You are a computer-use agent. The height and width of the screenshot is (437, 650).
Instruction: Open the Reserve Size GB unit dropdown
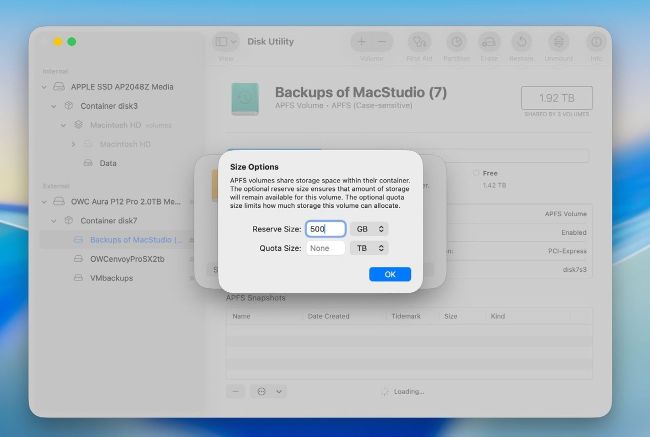(368, 229)
